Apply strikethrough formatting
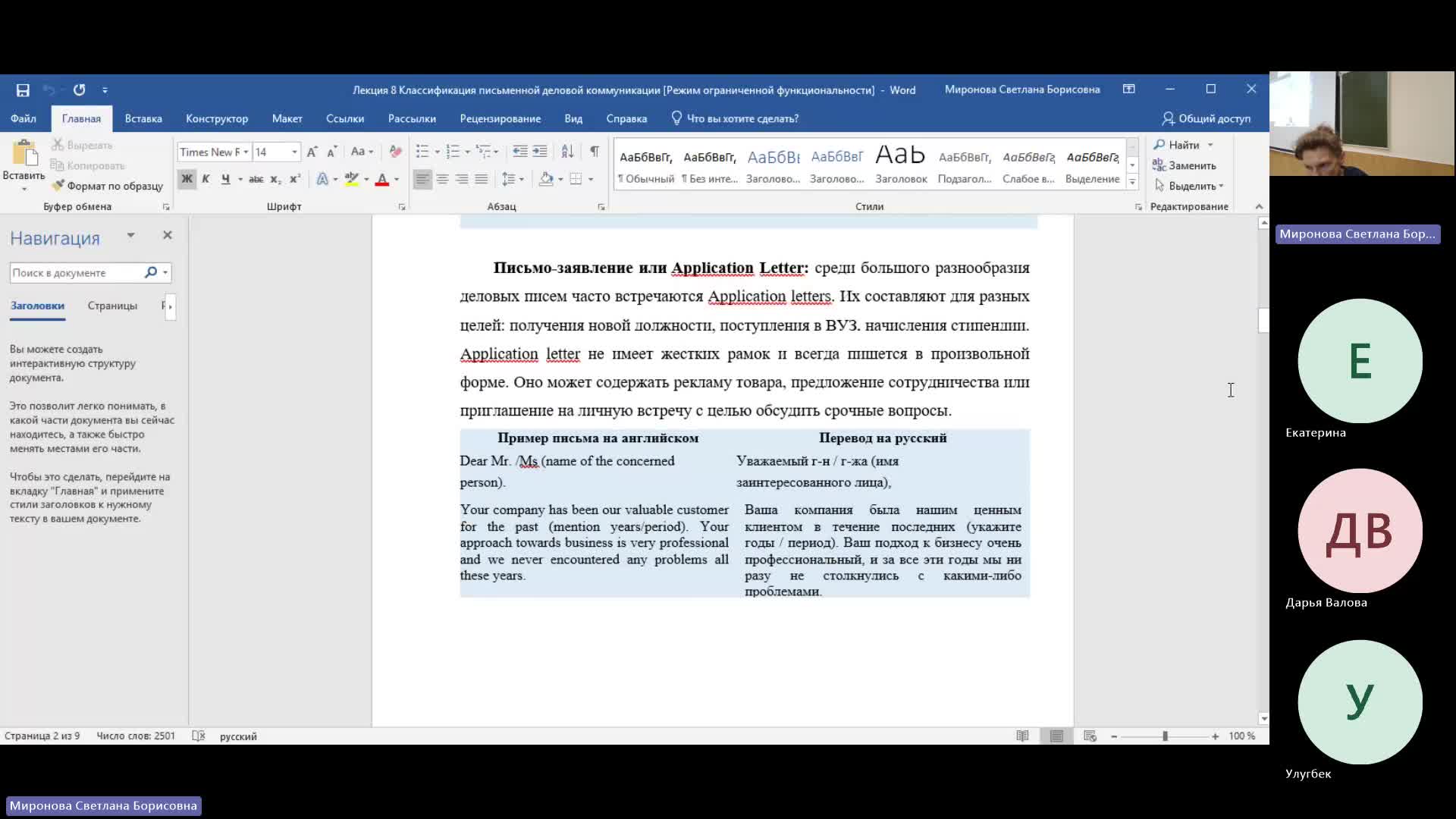This screenshot has height=819, width=1456. coord(256,179)
